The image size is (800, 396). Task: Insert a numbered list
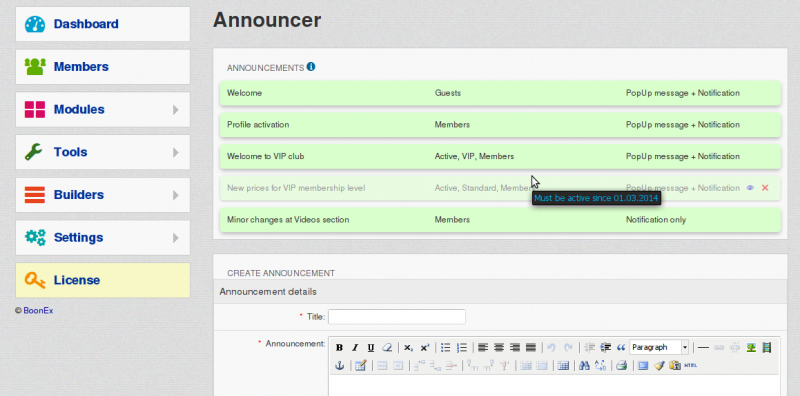pos(462,348)
